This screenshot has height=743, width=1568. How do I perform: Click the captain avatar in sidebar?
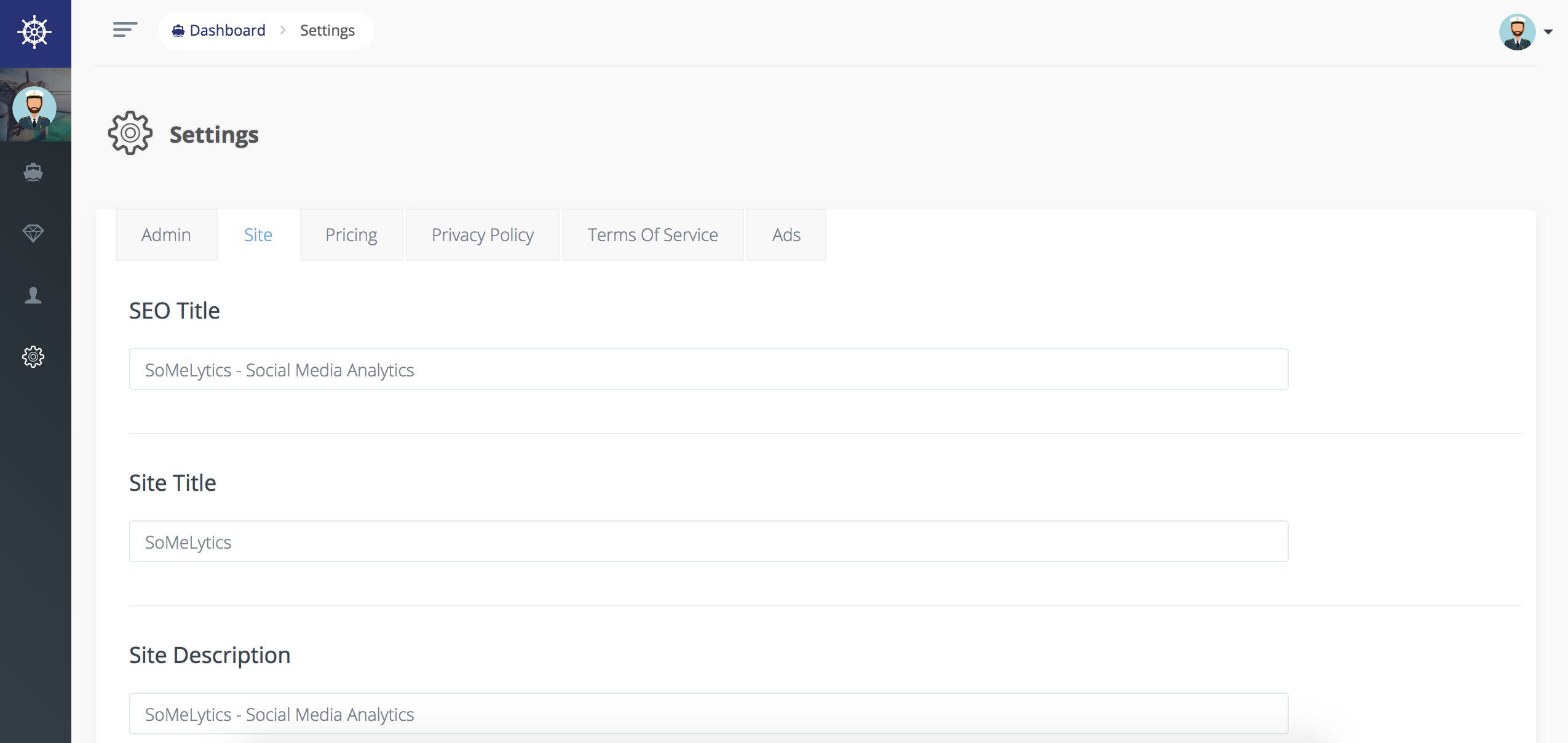34,107
